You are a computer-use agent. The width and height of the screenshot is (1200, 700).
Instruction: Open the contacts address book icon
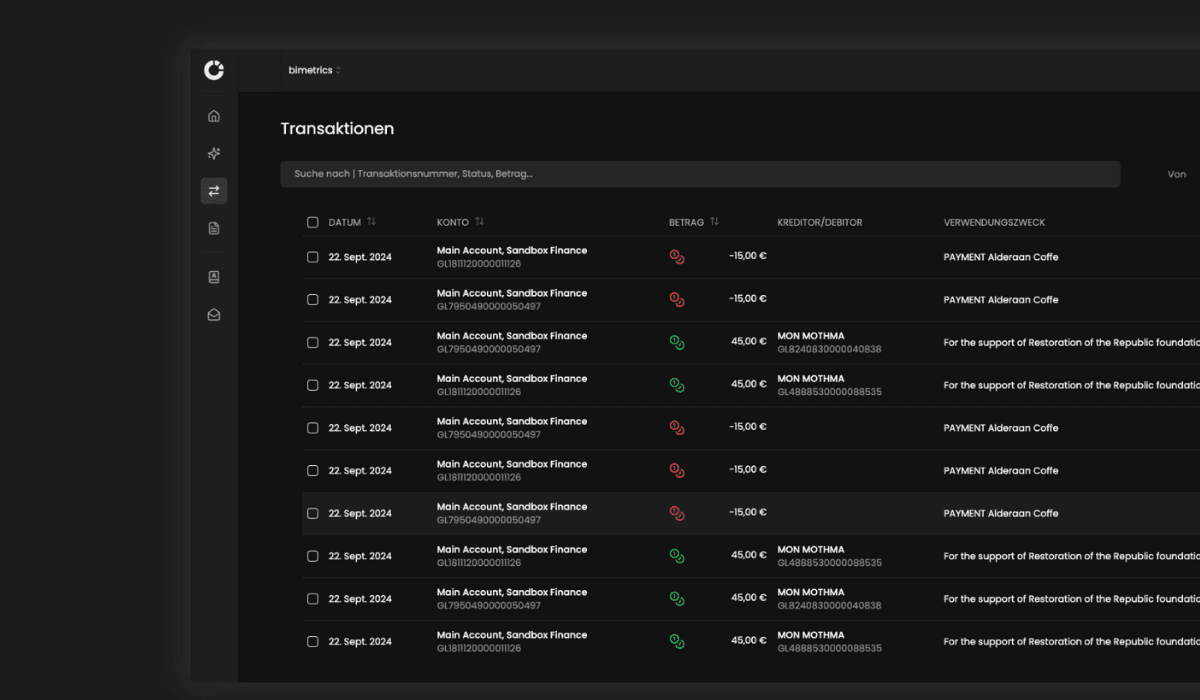coord(213,277)
